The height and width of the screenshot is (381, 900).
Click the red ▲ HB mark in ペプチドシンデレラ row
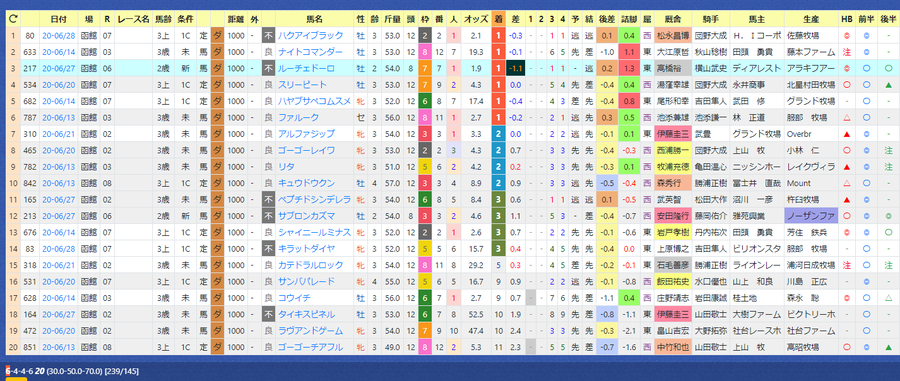pos(846,200)
